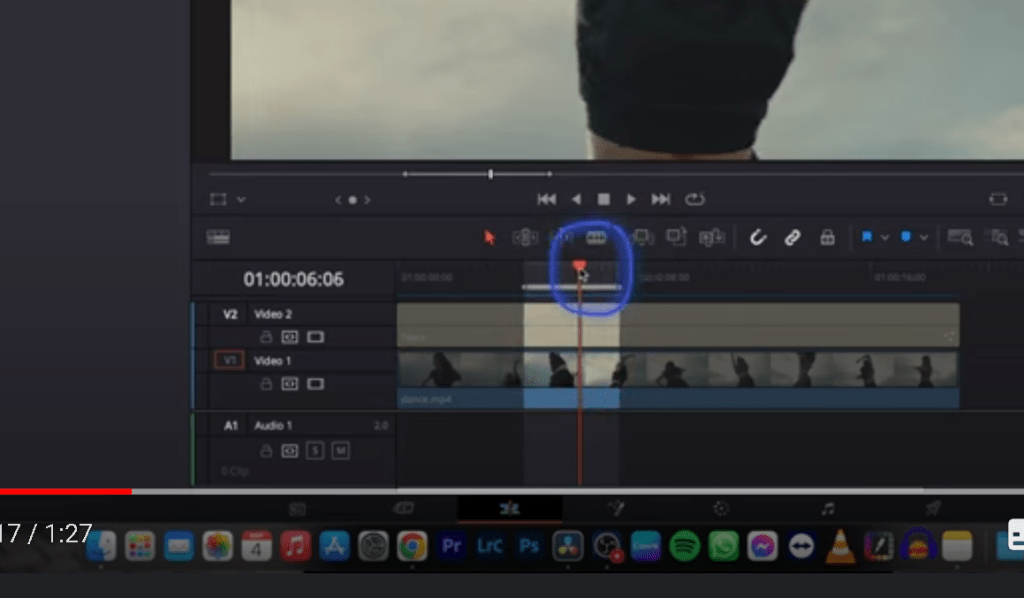The width and height of the screenshot is (1024, 598).
Task: Open VLC cone icon in Dock
Action: coord(840,546)
